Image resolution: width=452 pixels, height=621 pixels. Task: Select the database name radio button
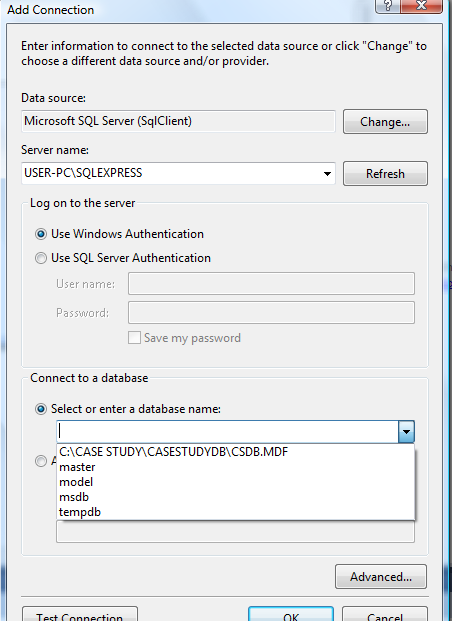coord(41,409)
